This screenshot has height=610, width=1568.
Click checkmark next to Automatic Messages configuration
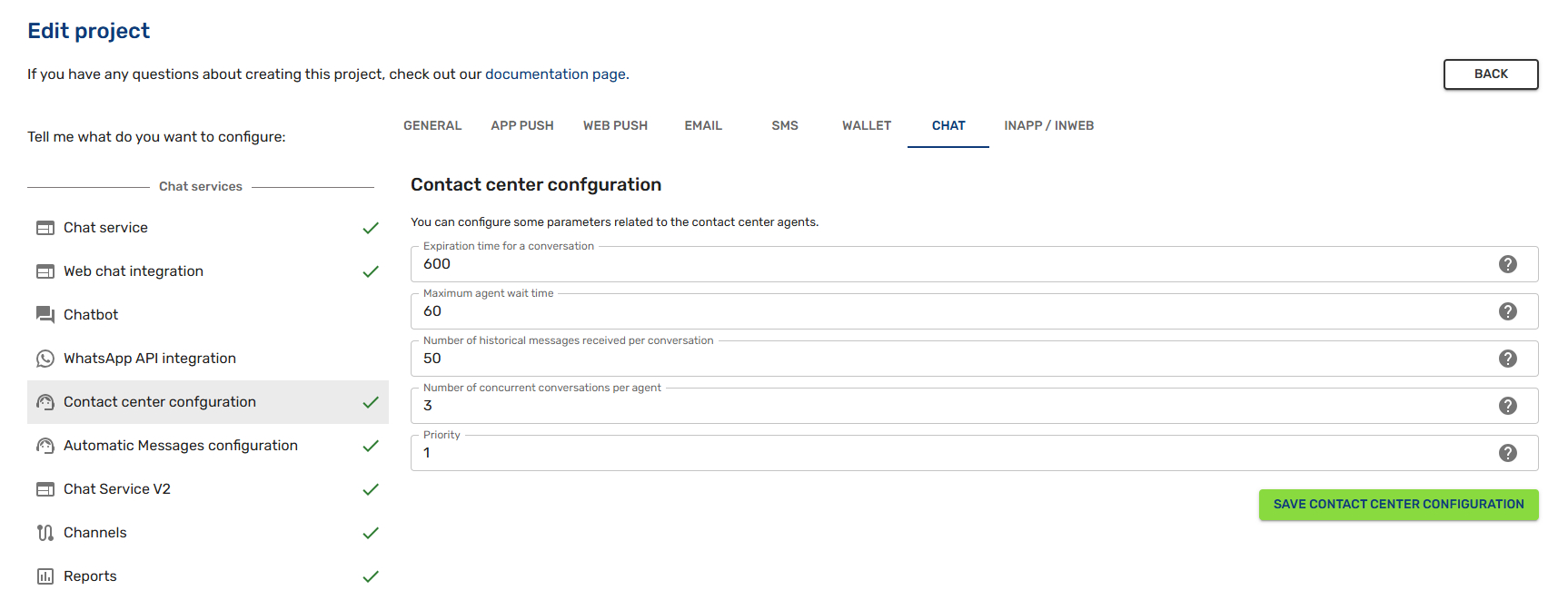coord(371,446)
